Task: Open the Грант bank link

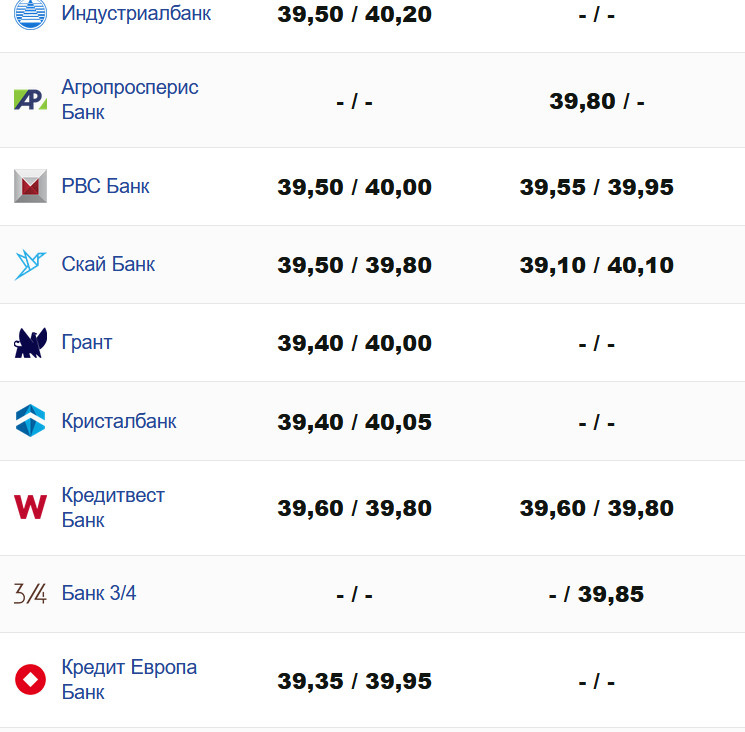Action: 87,342
